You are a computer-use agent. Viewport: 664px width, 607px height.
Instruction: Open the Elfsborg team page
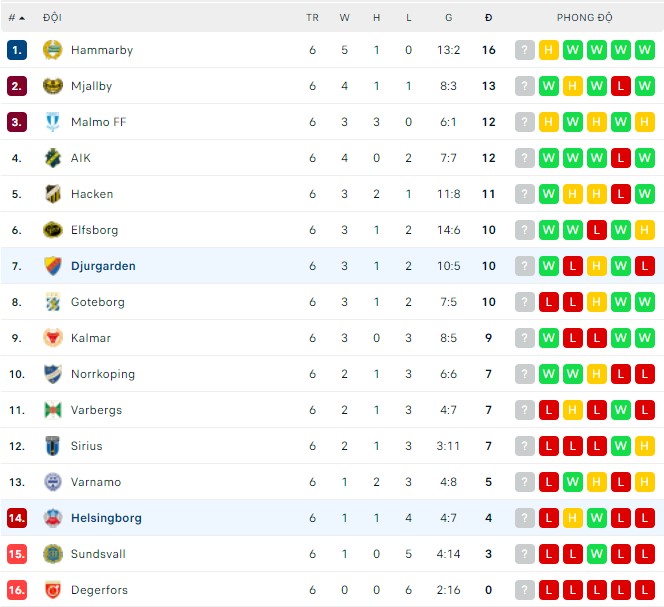click(94, 230)
